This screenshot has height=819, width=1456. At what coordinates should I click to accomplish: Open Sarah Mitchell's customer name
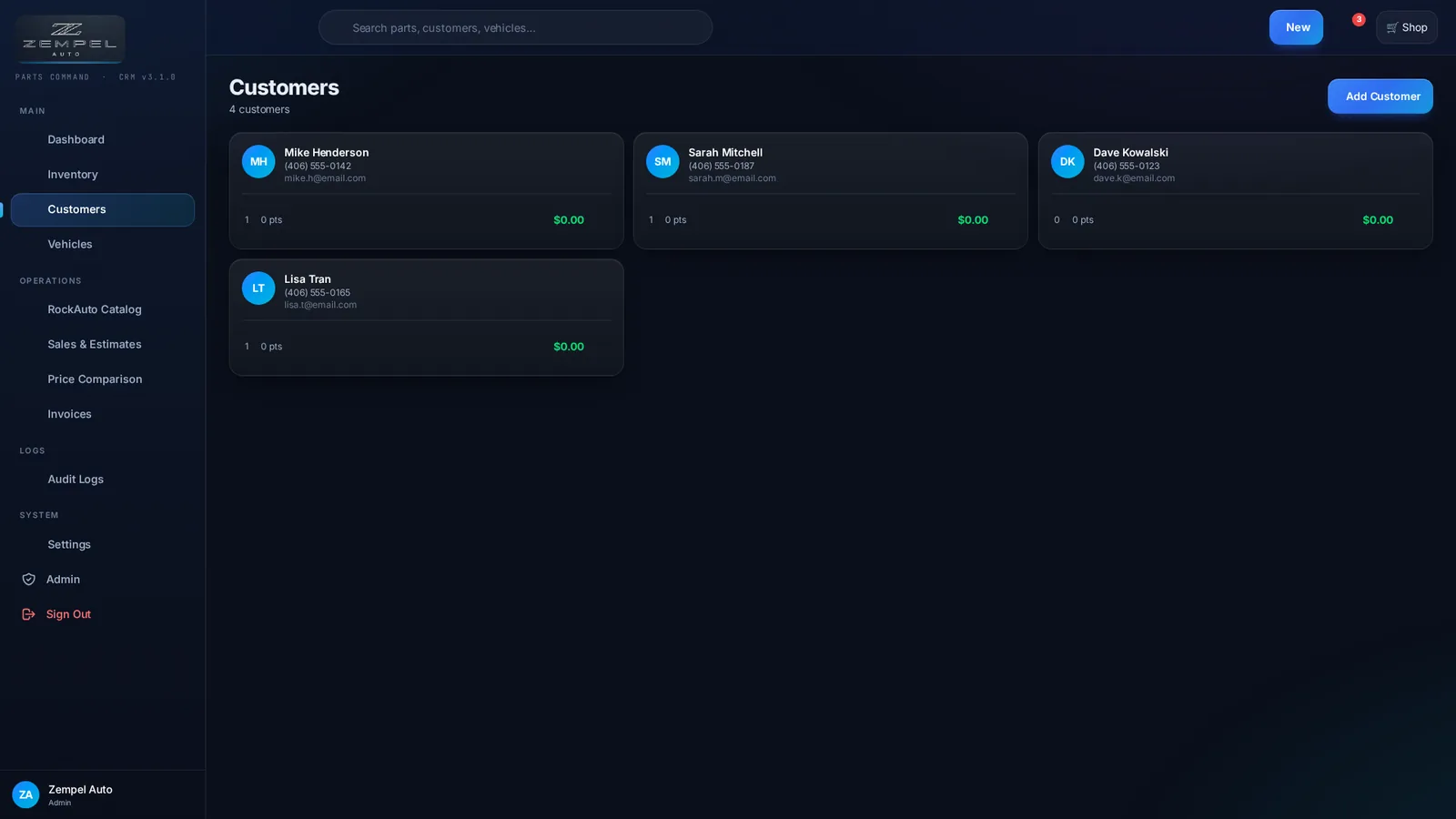click(x=725, y=152)
